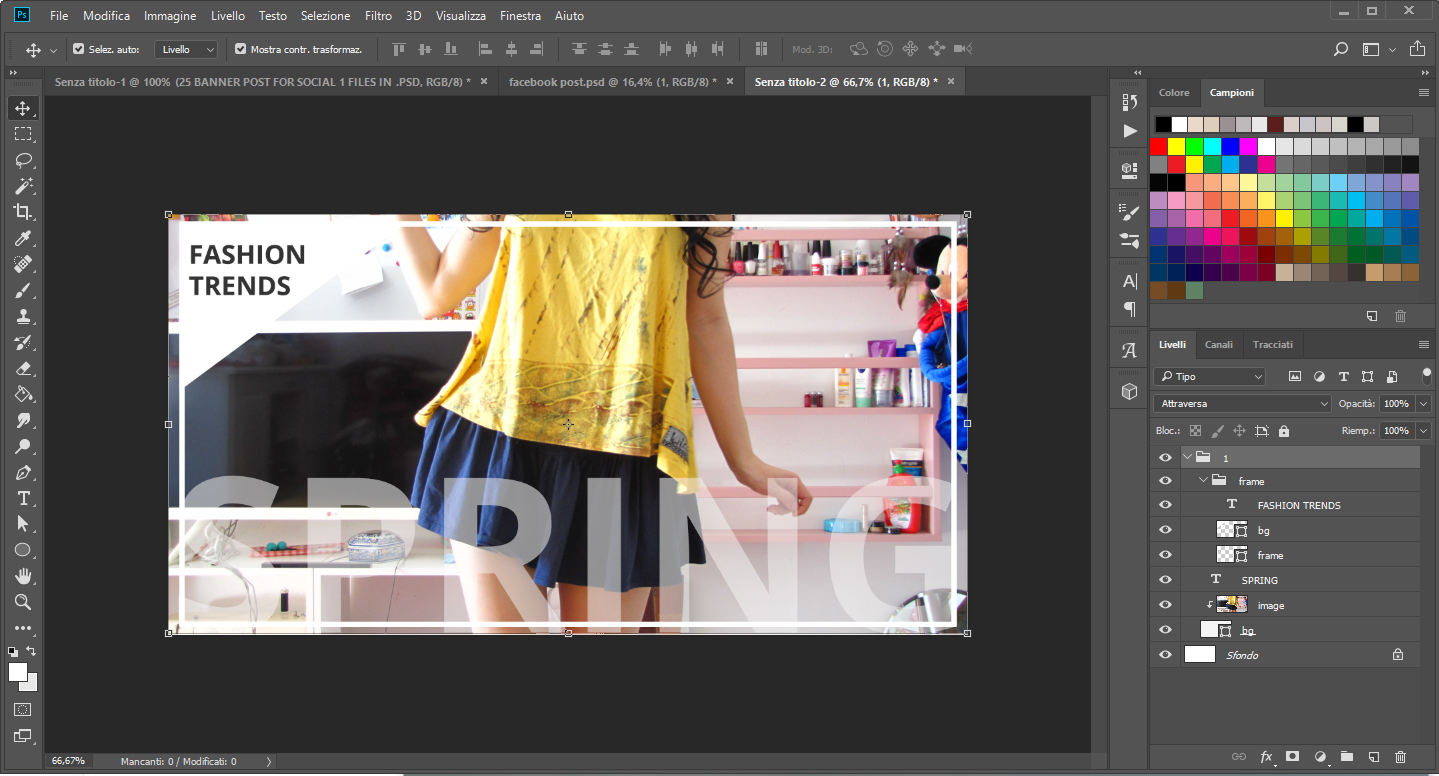Image resolution: width=1439 pixels, height=776 pixels.
Task: Pick the pure red swatch
Action: (1159, 147)
